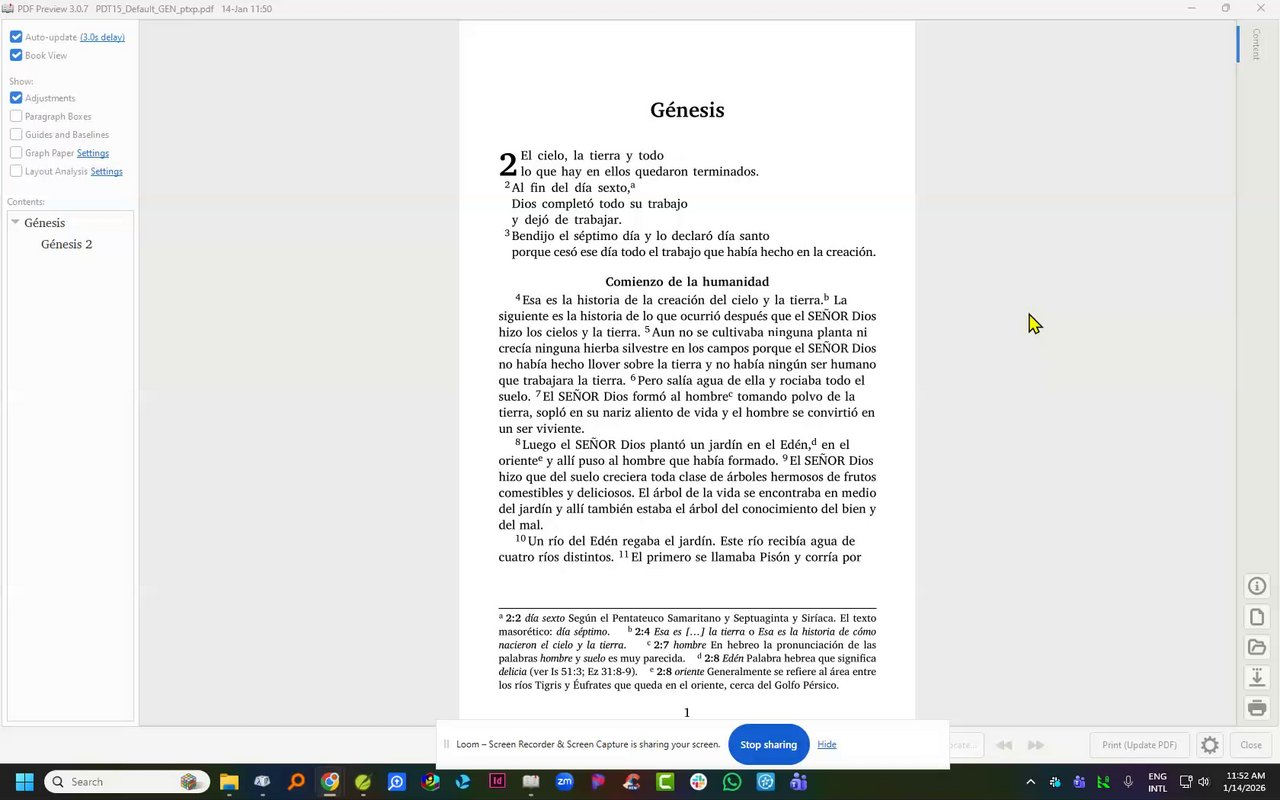Viewport: 1280px width, 800px height.
Task: Open the ENG INTL language switcher
Action: point(1157,782)
